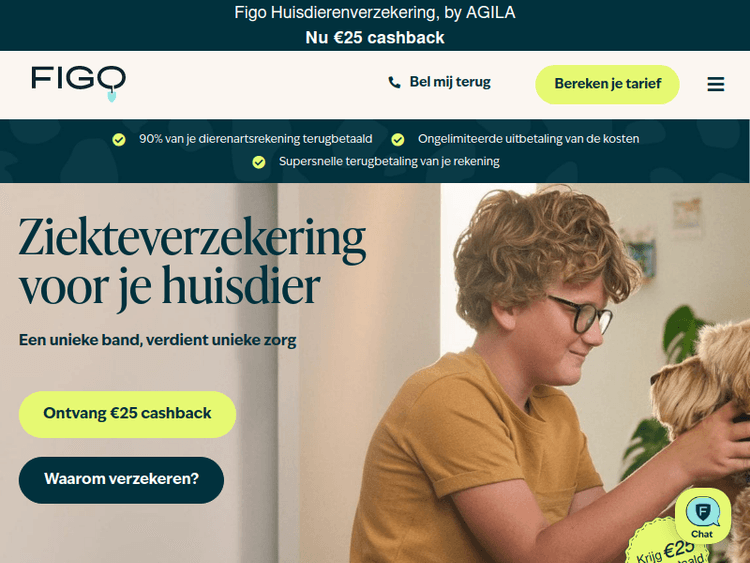This screenshot has height=563, width=750.
Task: Open the hamburger menu icon
Action: [716, 84]
